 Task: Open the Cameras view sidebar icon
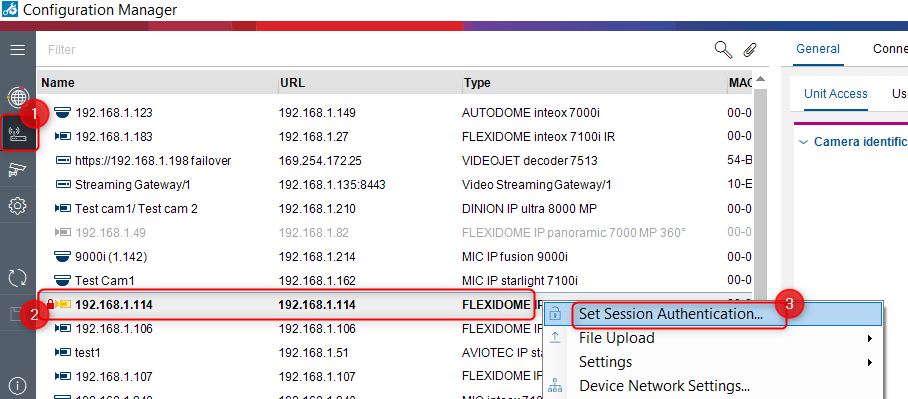pos(17,170)
